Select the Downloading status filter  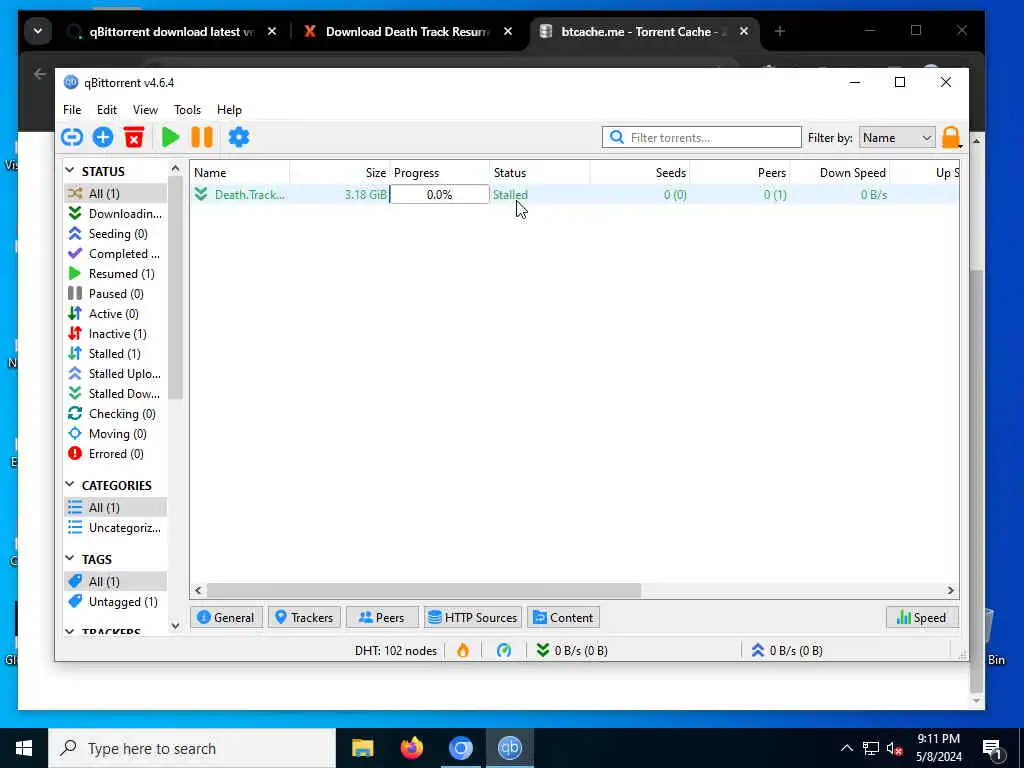click(x=116, y=214)
